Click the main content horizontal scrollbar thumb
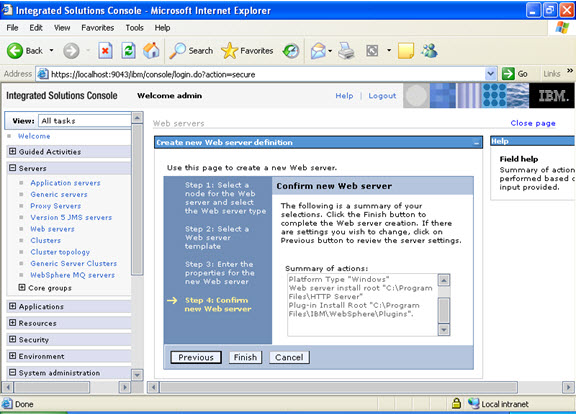 339,387
